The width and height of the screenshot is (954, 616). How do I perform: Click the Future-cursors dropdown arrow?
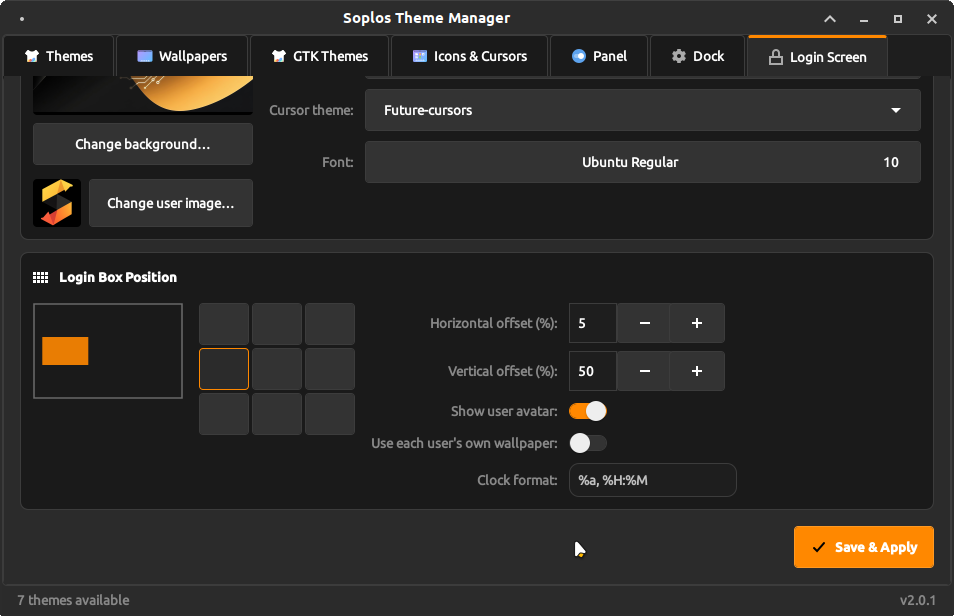(x=896, y=110)
